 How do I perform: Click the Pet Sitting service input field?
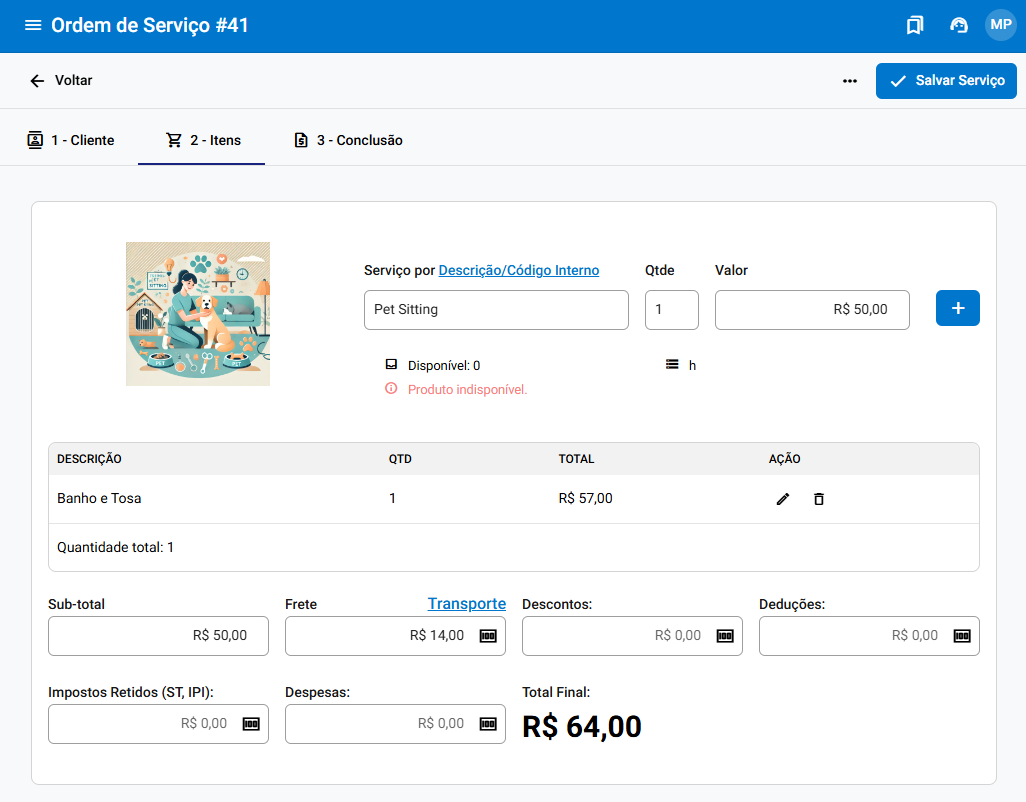tap(496, 310)
